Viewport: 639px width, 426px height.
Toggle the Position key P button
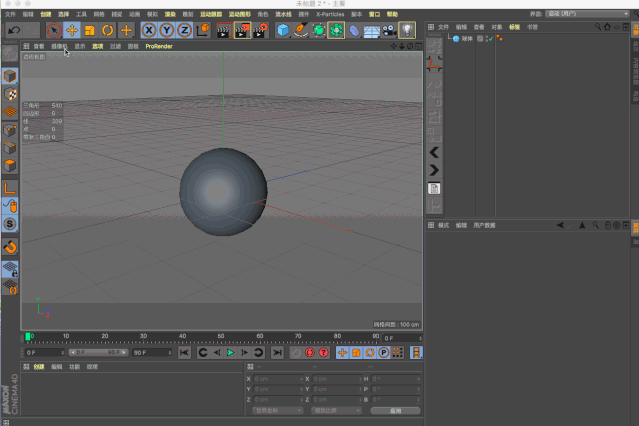(x=383, y=353)
